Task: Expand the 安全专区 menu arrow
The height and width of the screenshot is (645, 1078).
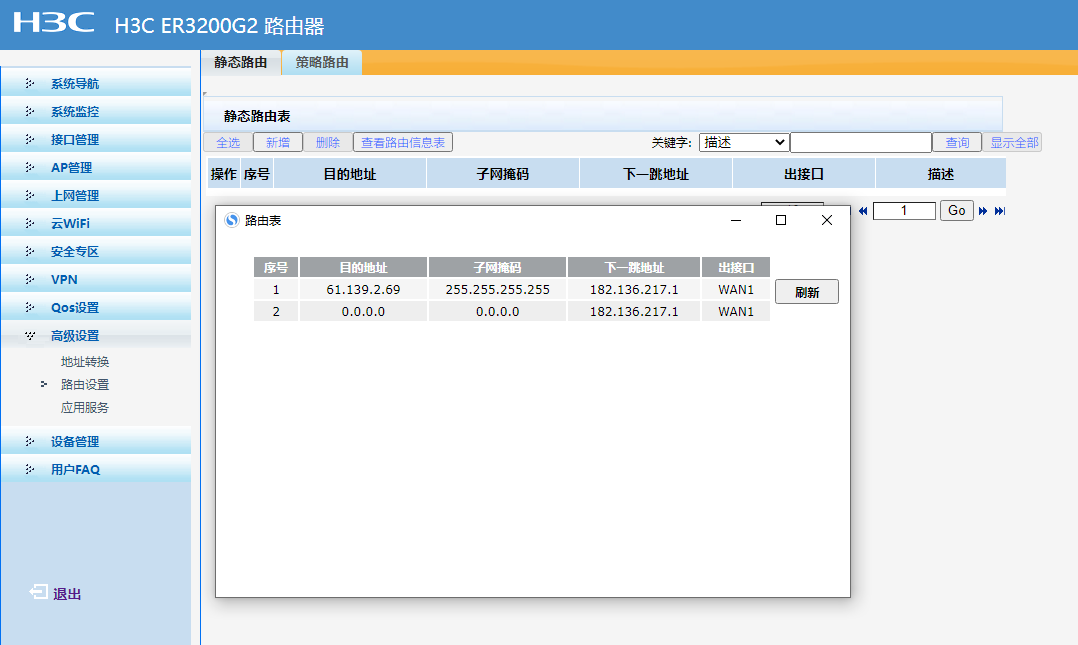Action: click(x=30, y=252)
